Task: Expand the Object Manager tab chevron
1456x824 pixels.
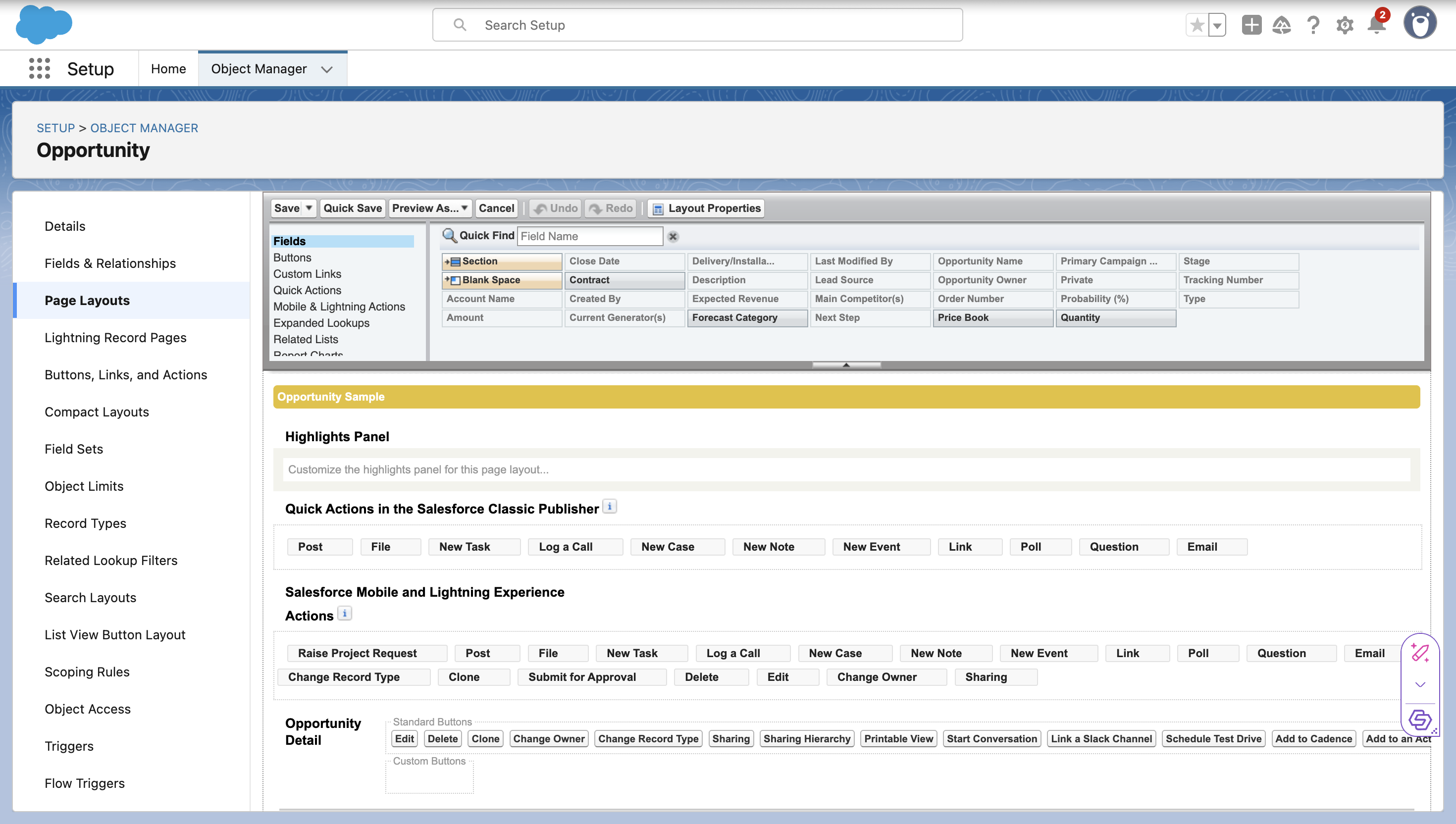Action: tap(326, 69)
